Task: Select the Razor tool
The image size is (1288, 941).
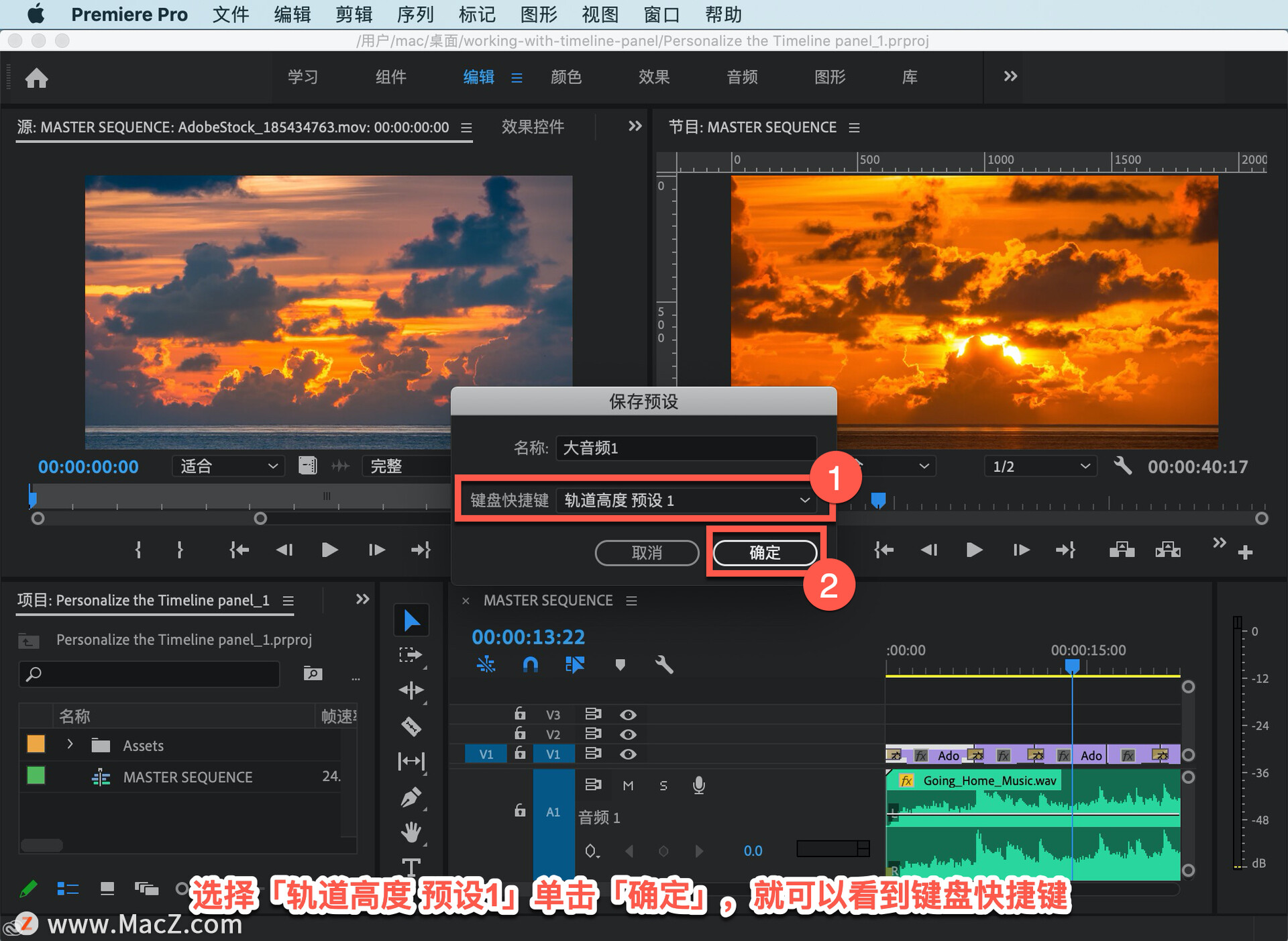Action: click(411, 726)
